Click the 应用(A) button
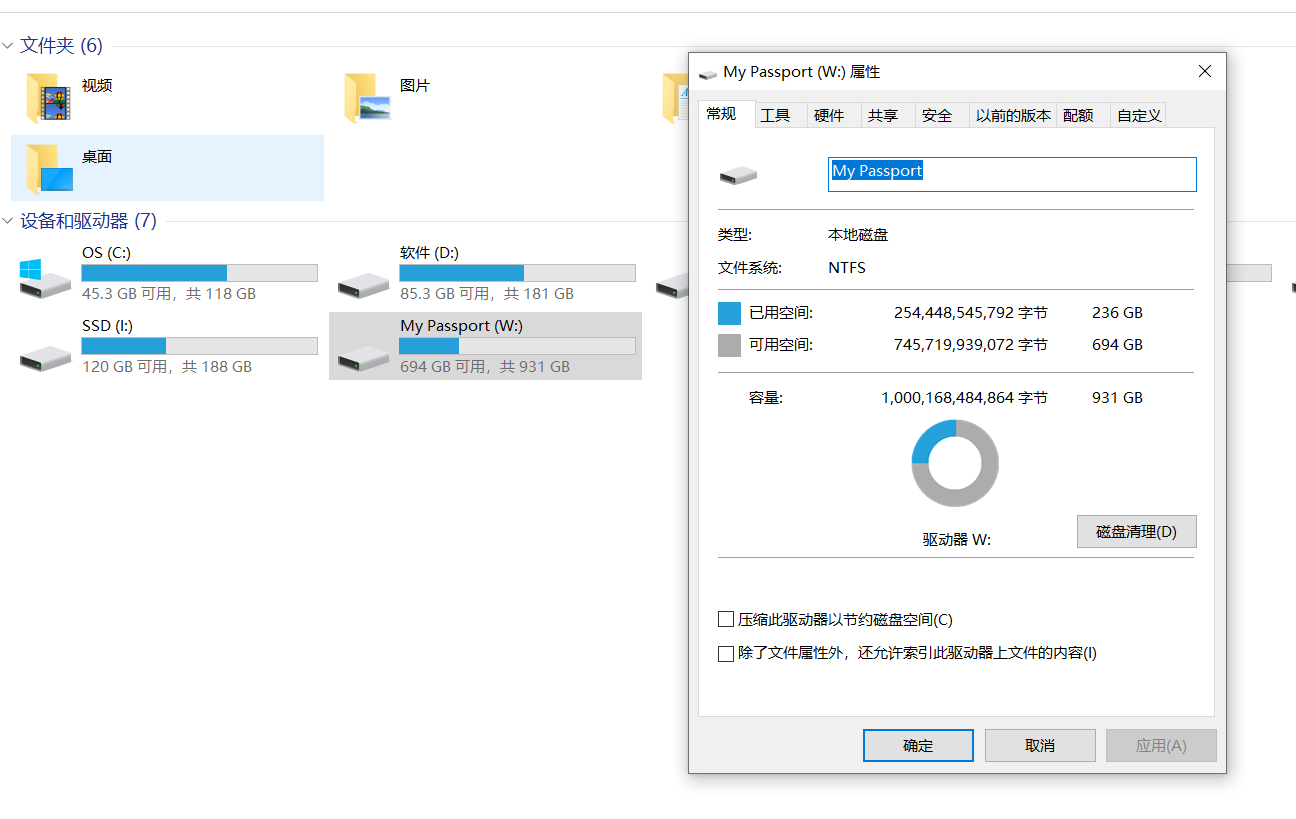Image resolution: width=1296 pixels, height=819 pixels. tap(1161, 745)
